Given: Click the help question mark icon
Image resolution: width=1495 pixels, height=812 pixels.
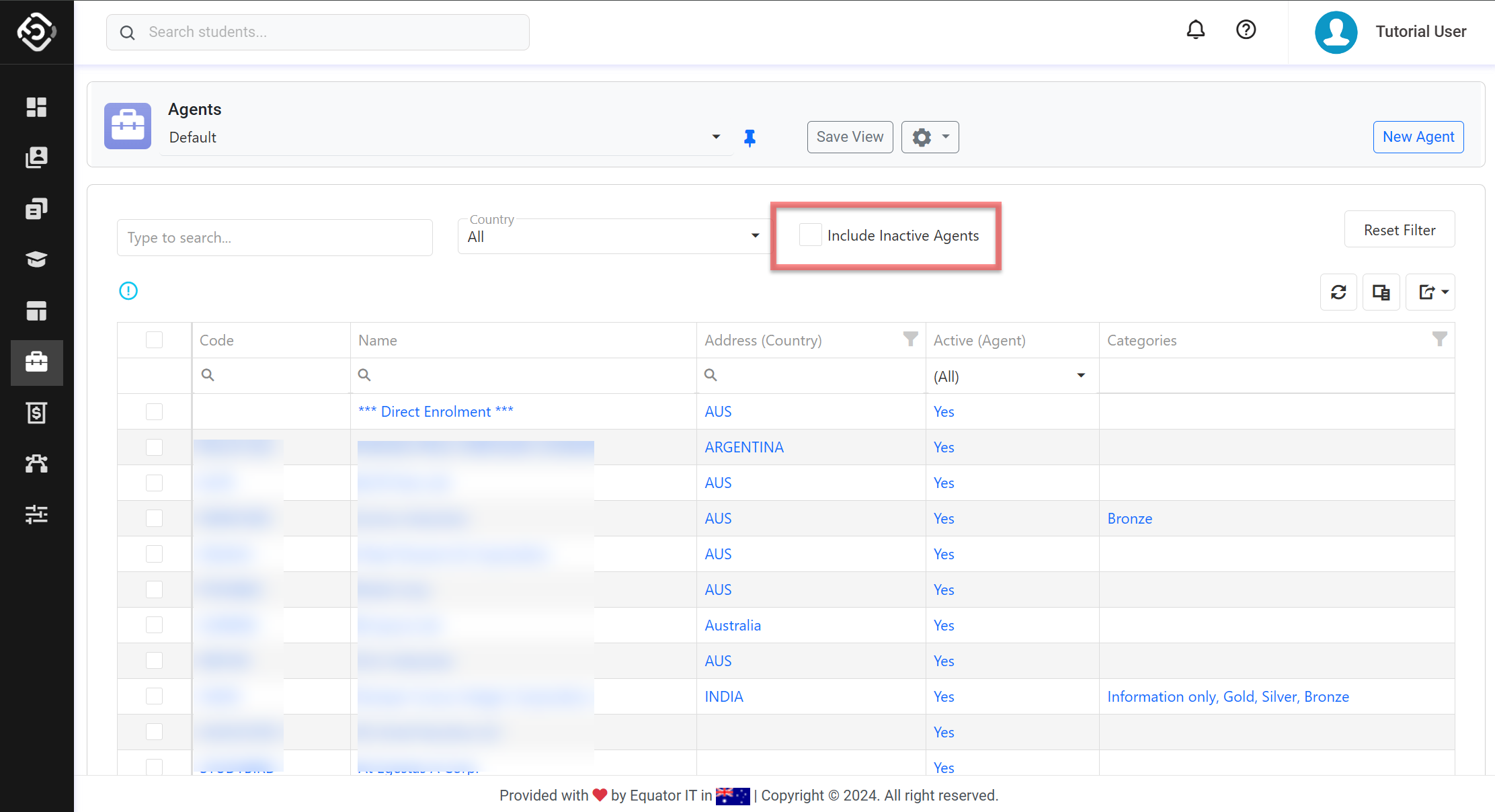Looking at the screenshot, I should click(1246, 30).
